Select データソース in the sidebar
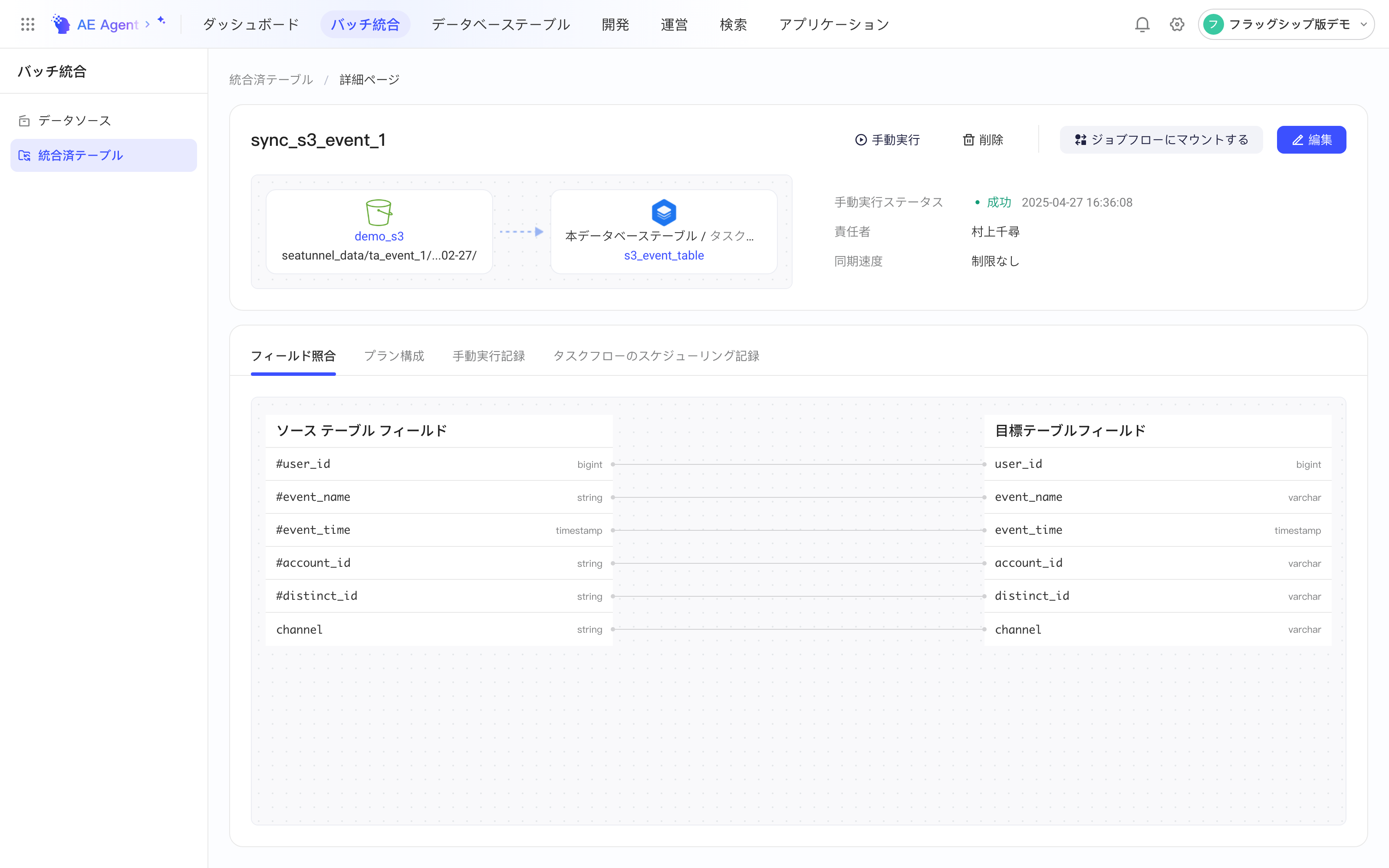 [104, 121]
